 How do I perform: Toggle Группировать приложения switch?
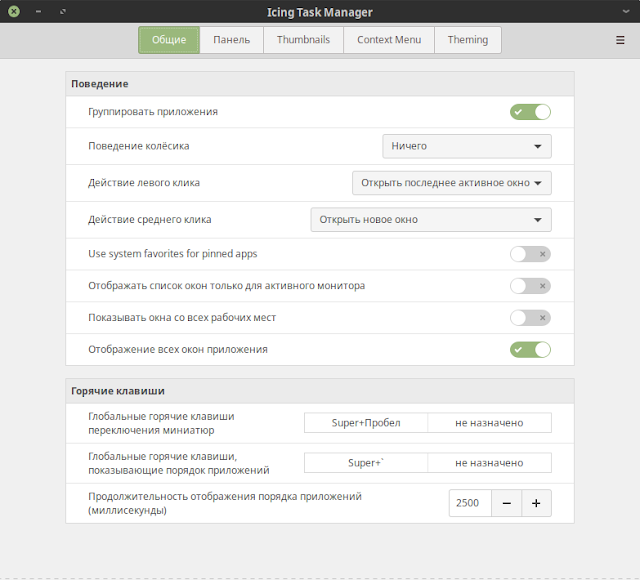530,112
